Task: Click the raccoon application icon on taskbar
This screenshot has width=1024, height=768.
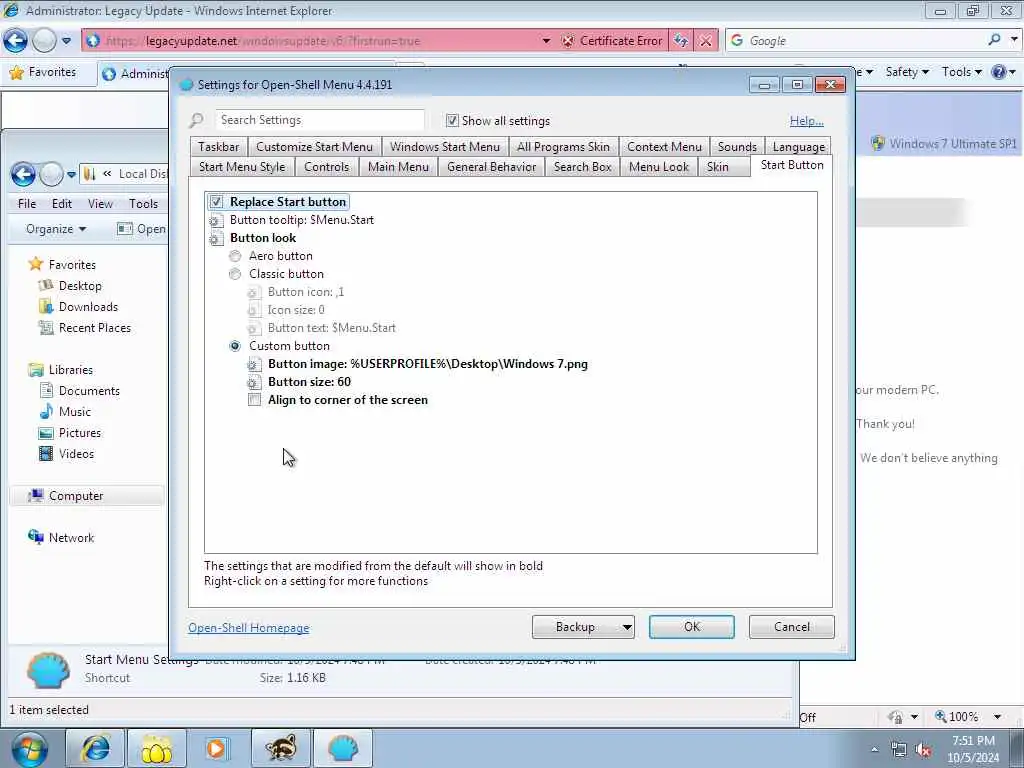Action: [x=281, y=748]
